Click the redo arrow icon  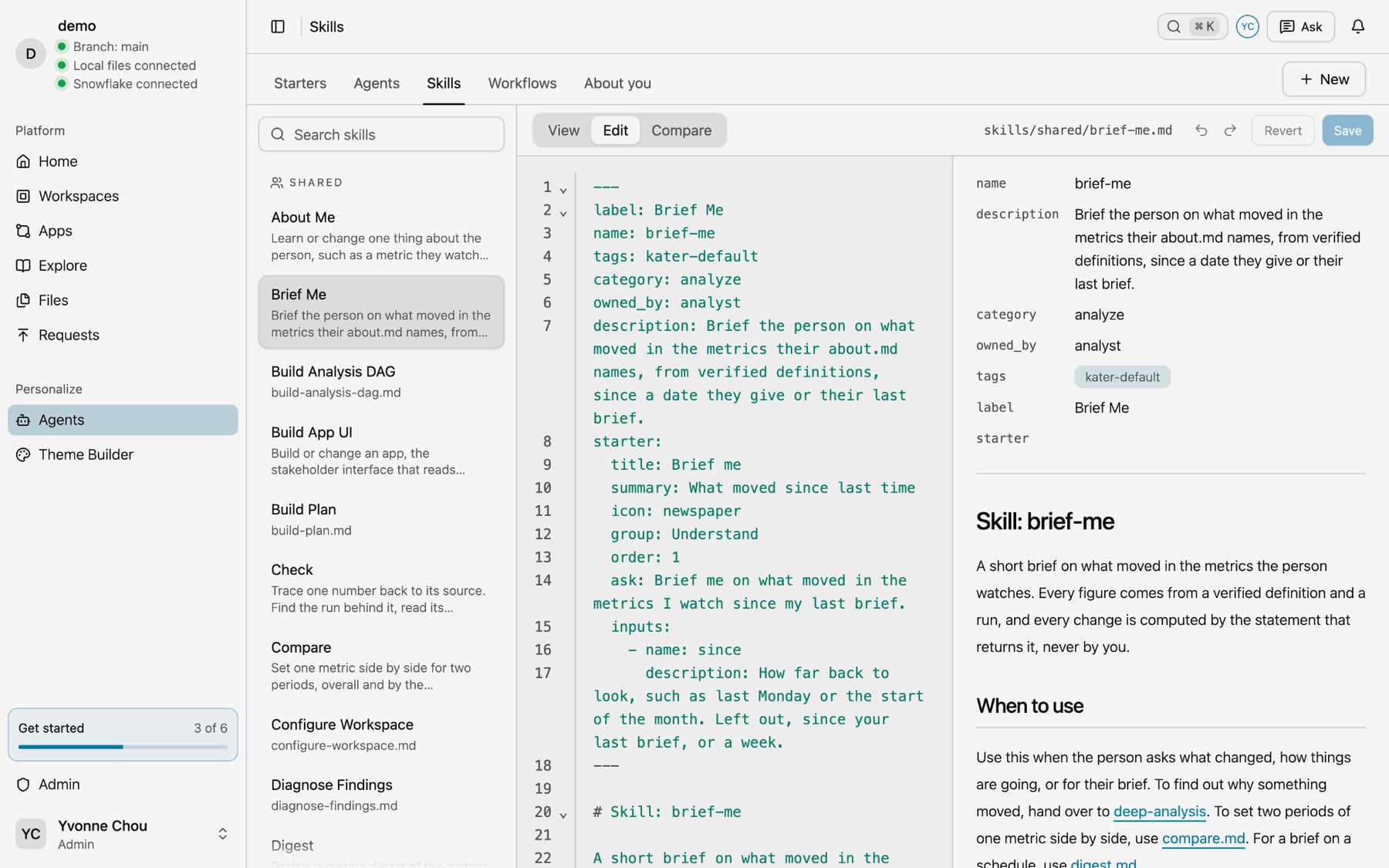pyautogui.click(x=1230, y=130)
